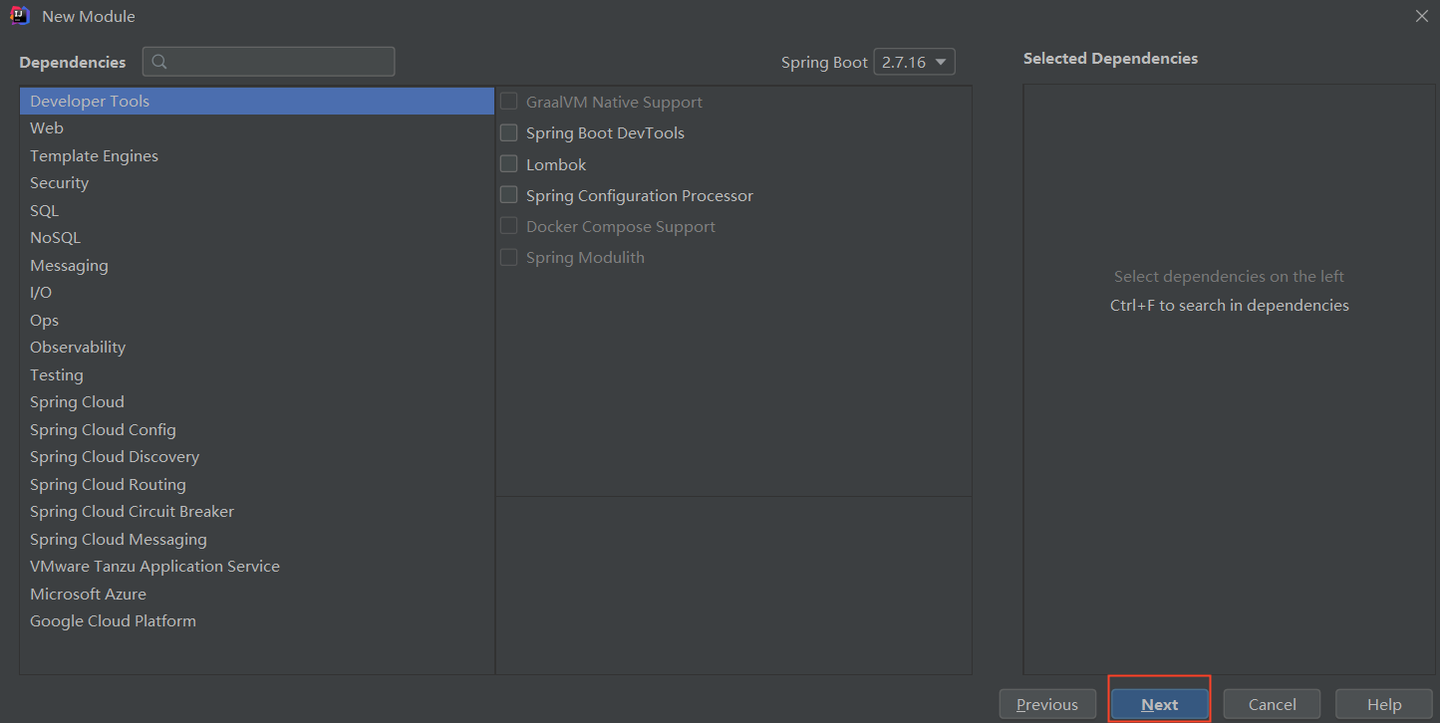
Task: Select the Google Cloud Platform category
Action: click(113, 621)
